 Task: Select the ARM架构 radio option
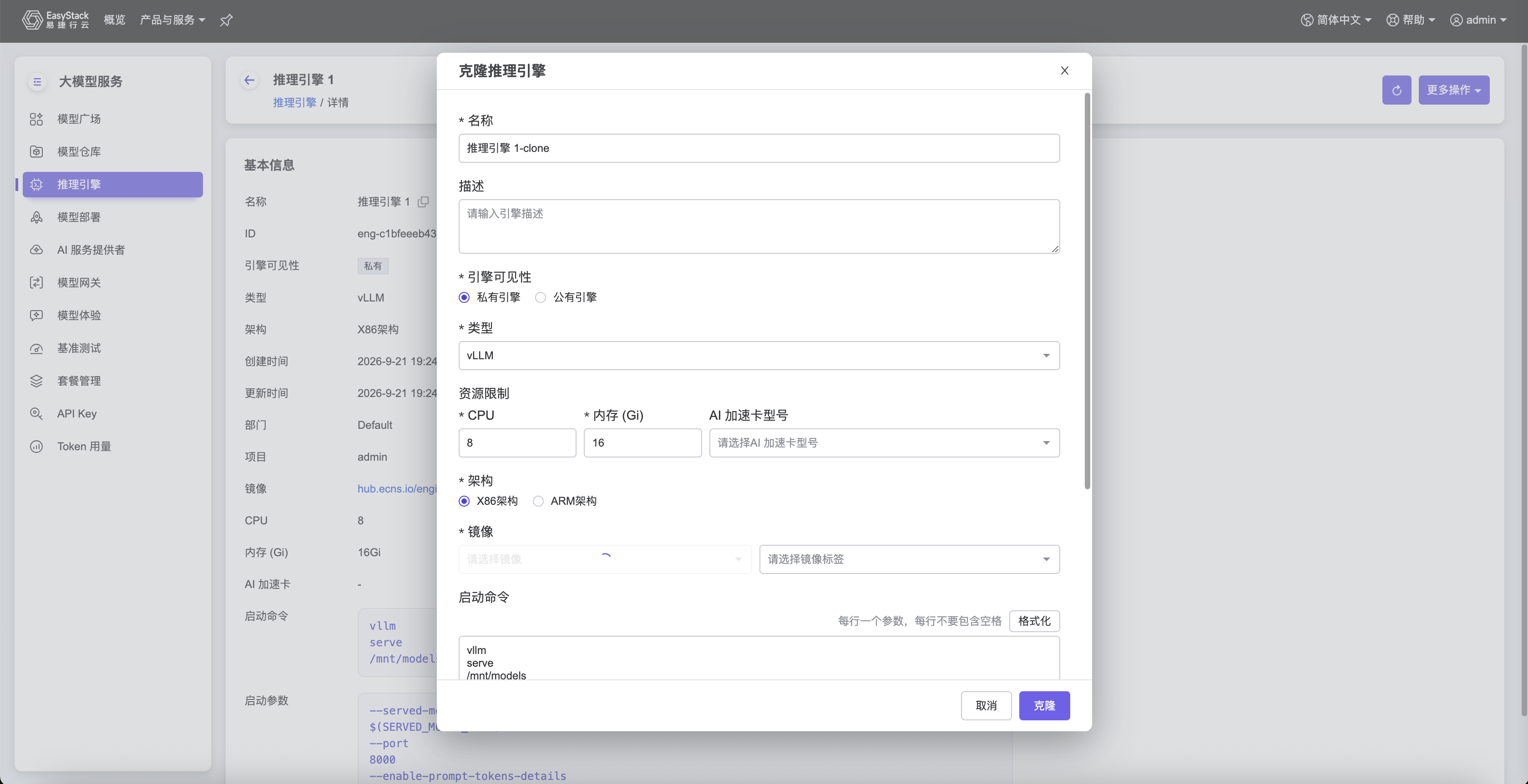coord(565,501)
